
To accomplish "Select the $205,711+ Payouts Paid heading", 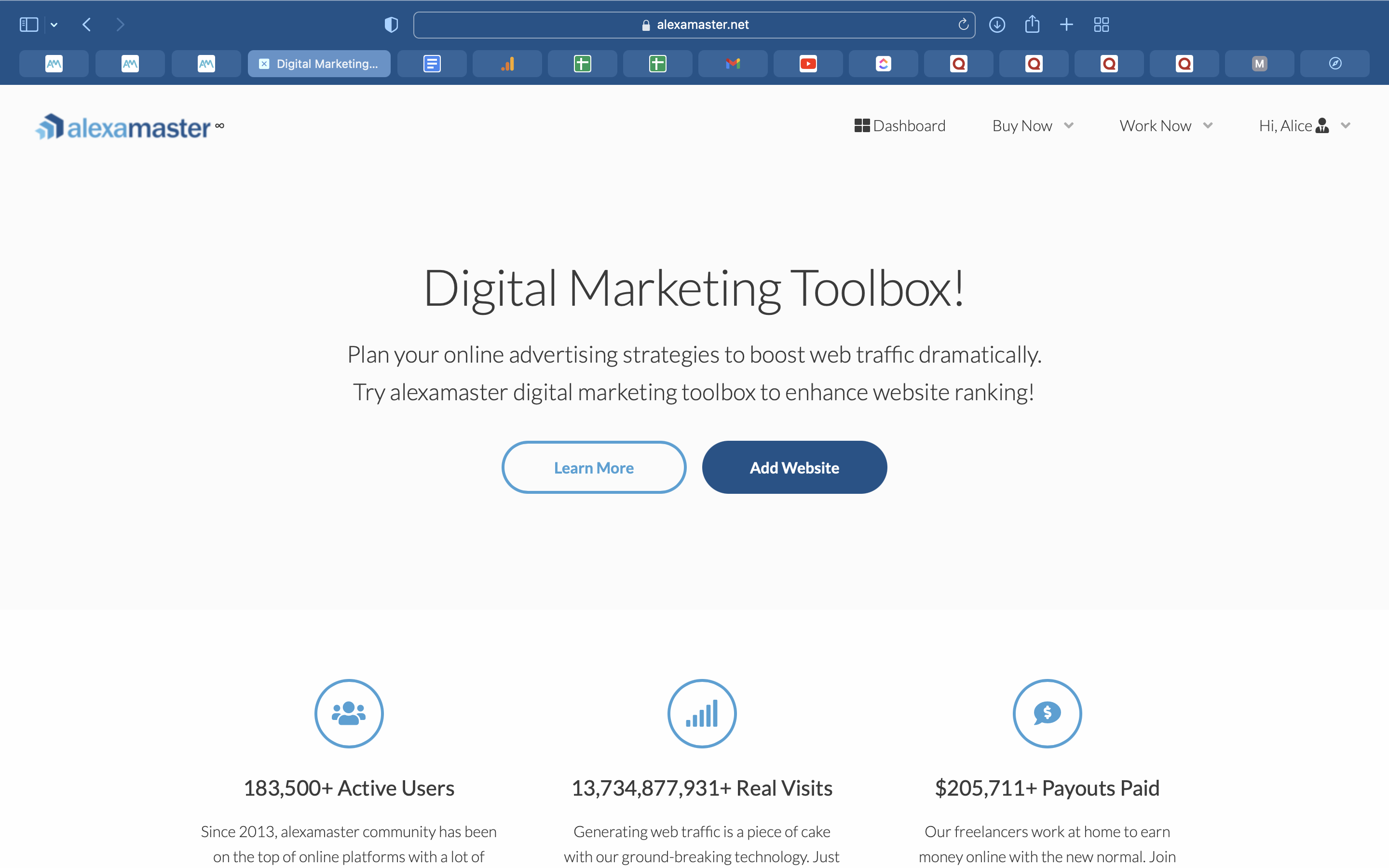I will point(1048,788).
